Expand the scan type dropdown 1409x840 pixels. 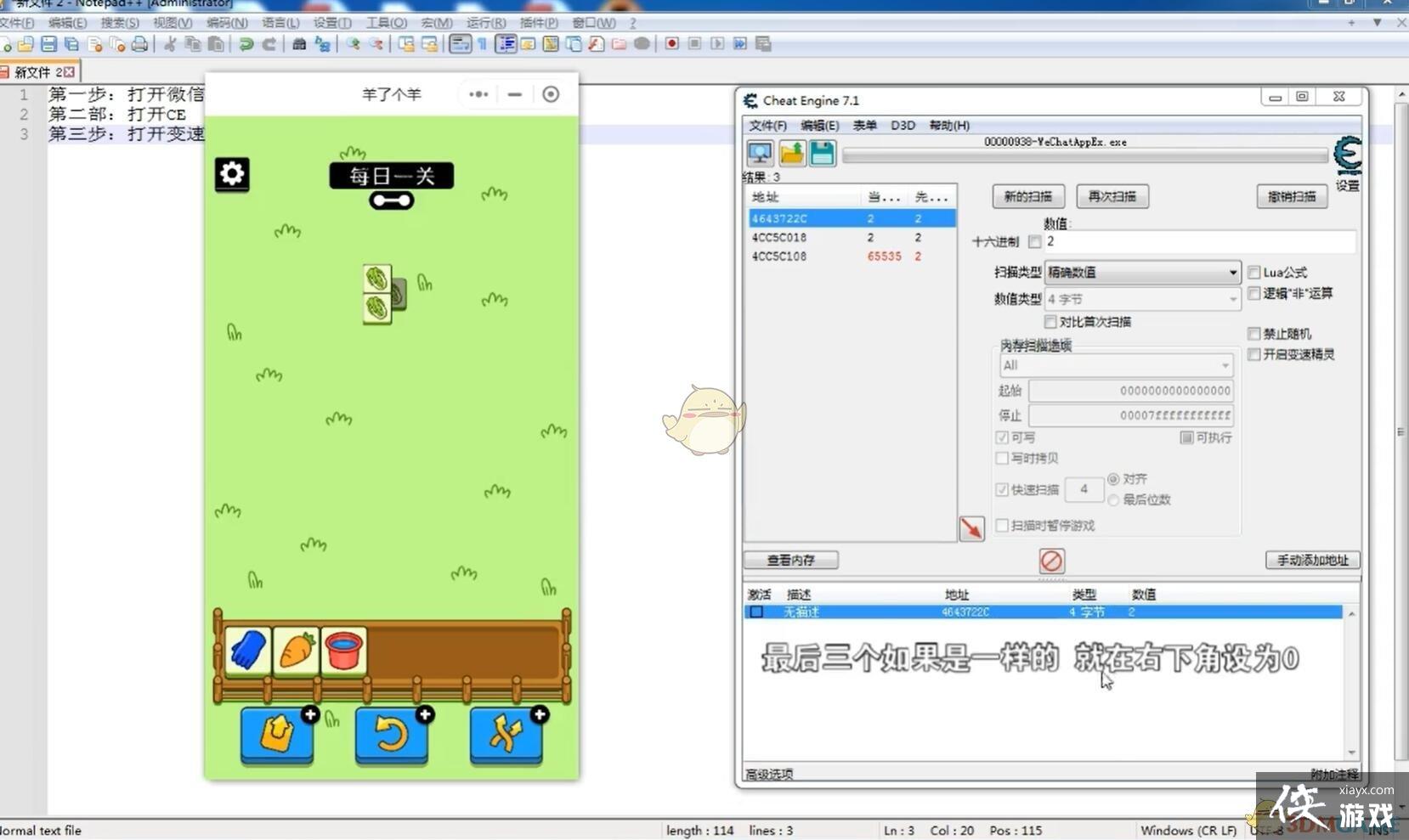1142,273
